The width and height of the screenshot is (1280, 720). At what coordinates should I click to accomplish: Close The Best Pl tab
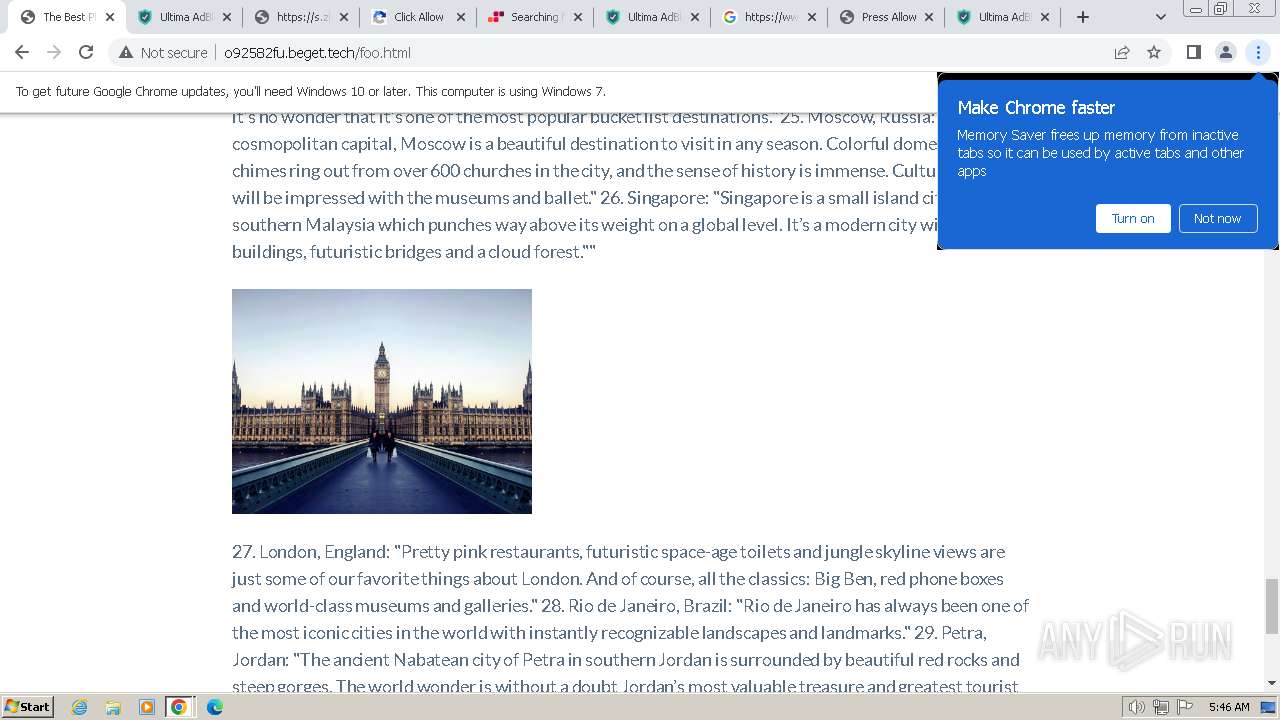[110, 17]
